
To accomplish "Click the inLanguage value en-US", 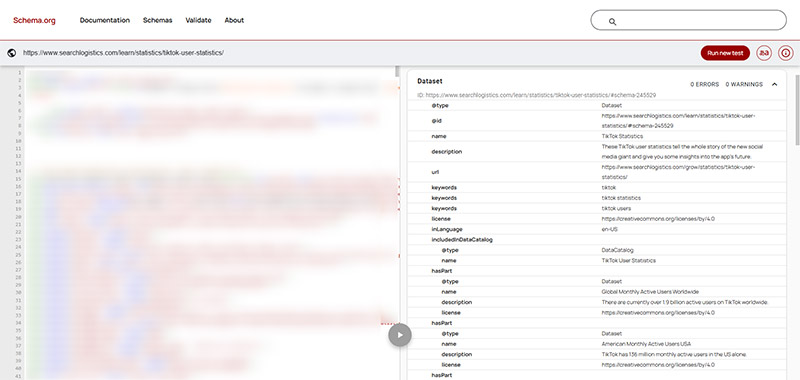I will click(x=609, y=230).
